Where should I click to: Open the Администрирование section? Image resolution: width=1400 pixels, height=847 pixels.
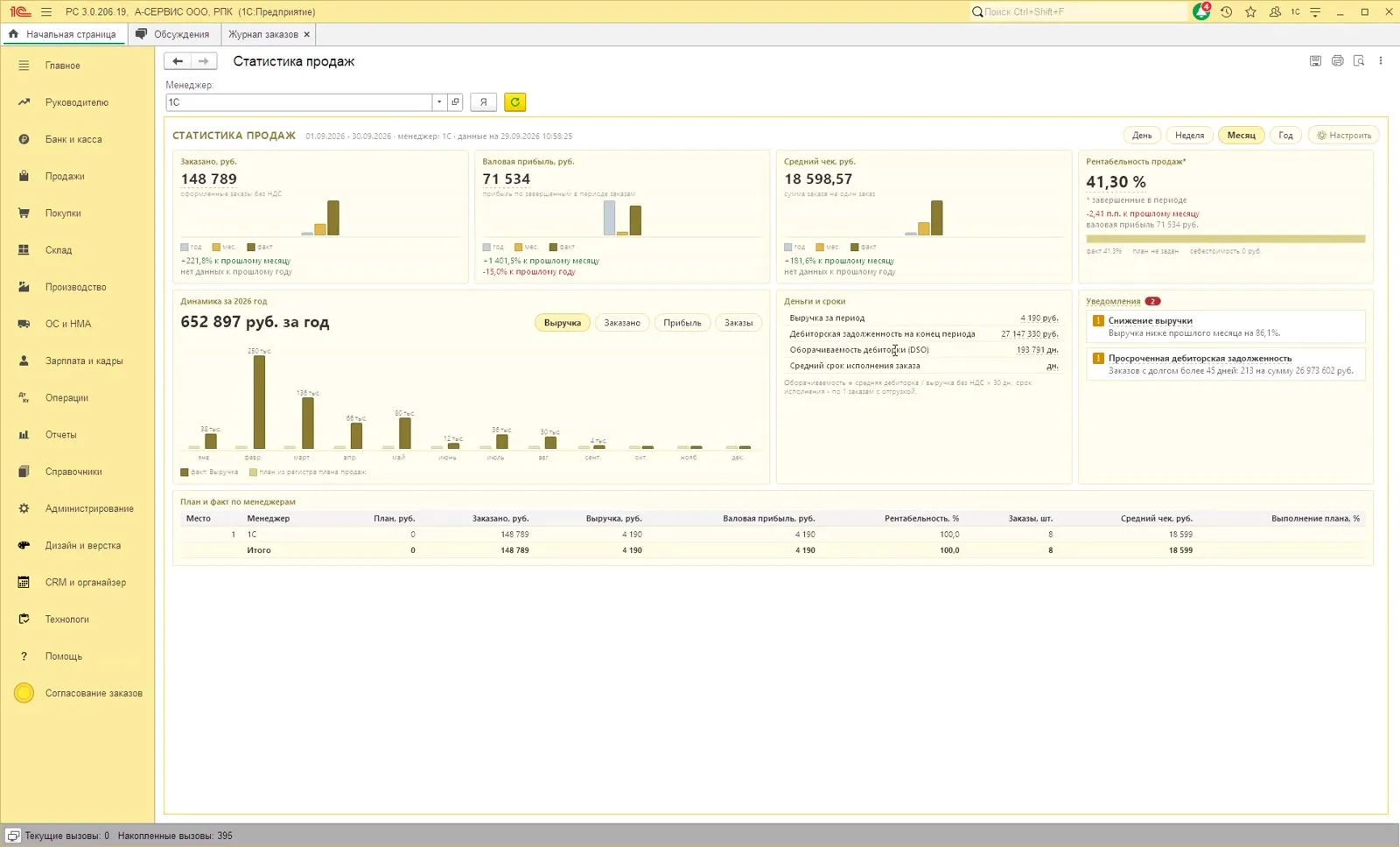coord(89,508)
